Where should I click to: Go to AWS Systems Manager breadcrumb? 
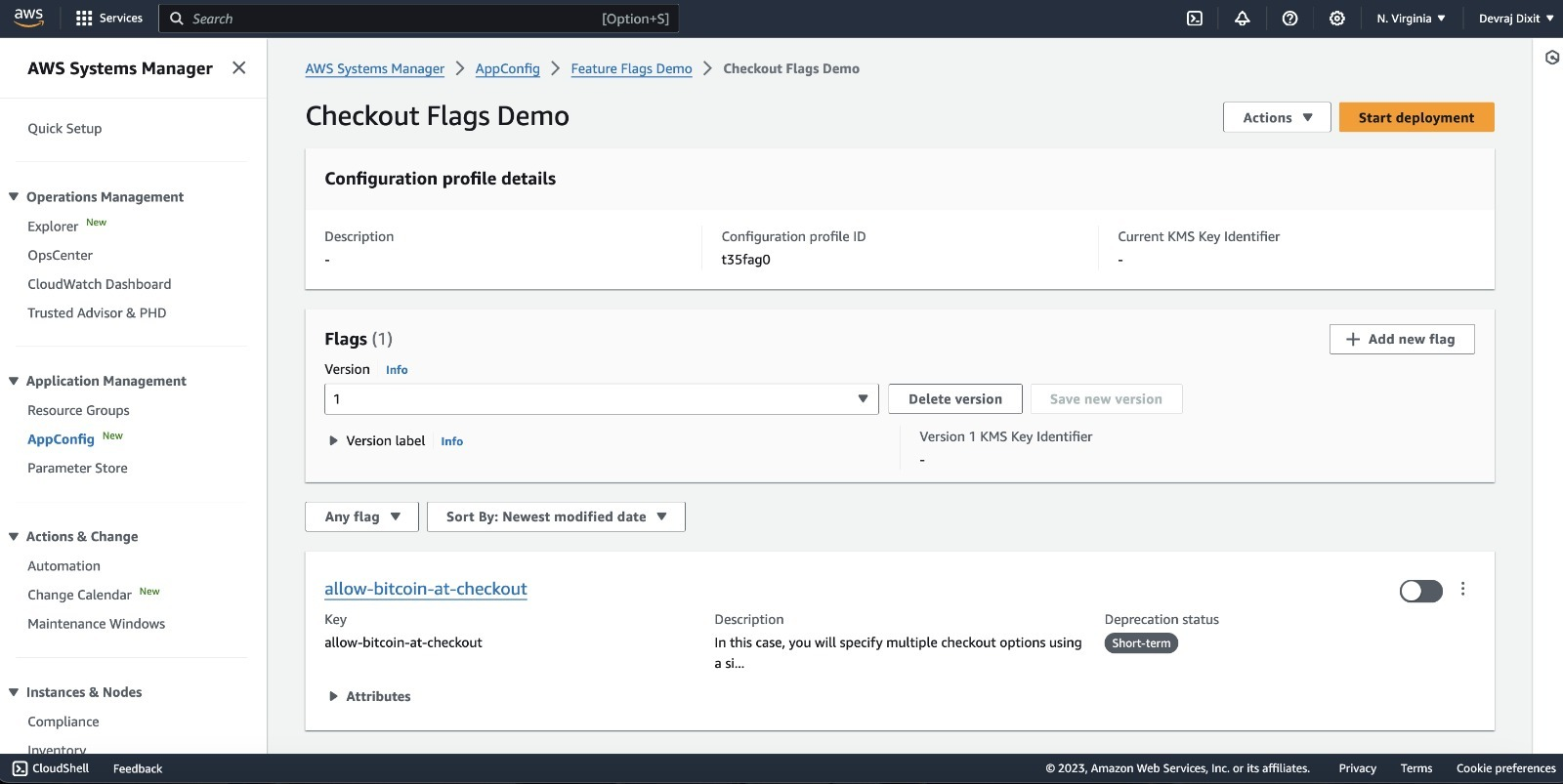(x=374, y=68)
